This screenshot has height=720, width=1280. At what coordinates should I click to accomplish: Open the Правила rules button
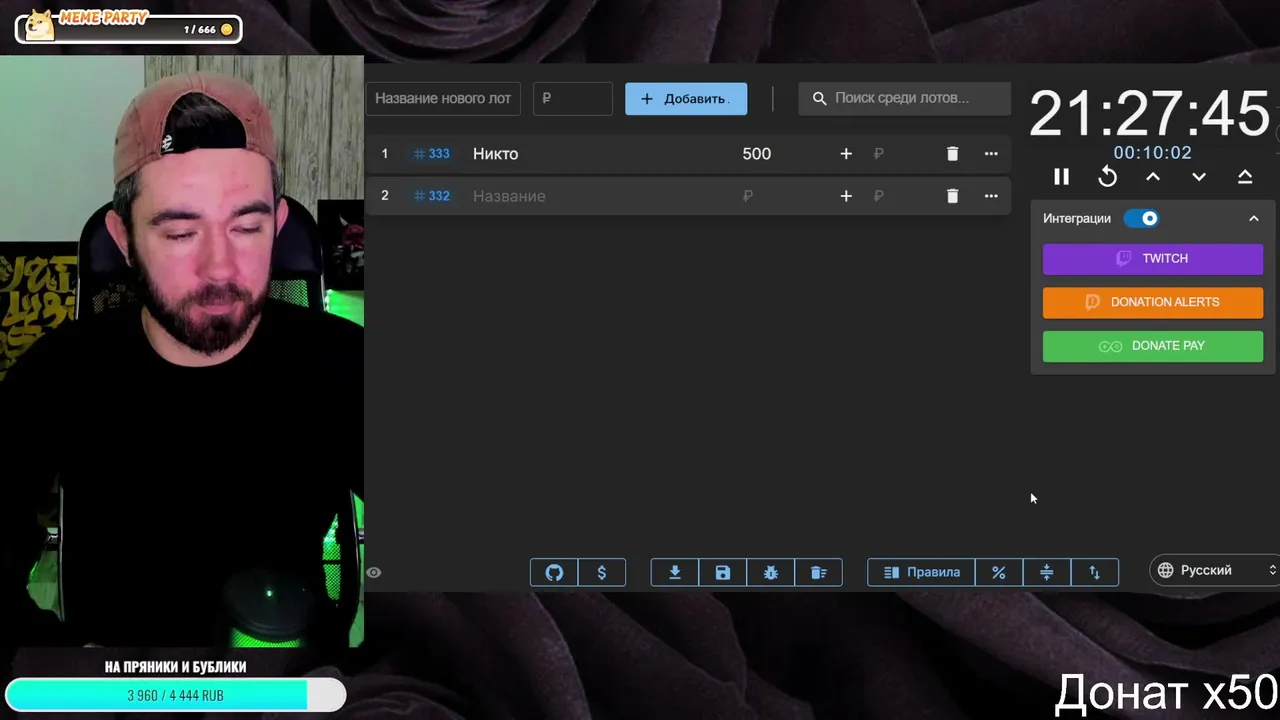tap(921, 572)
